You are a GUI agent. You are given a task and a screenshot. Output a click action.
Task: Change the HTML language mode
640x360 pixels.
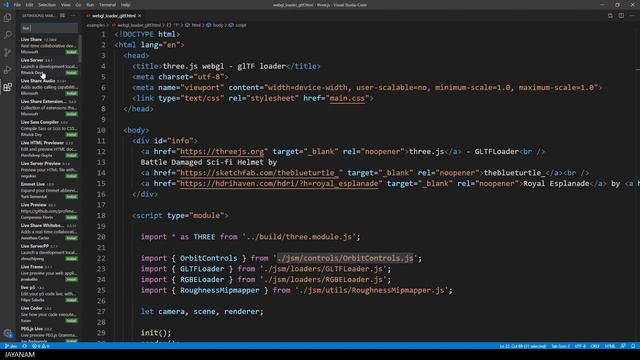[x=610, y=346]
